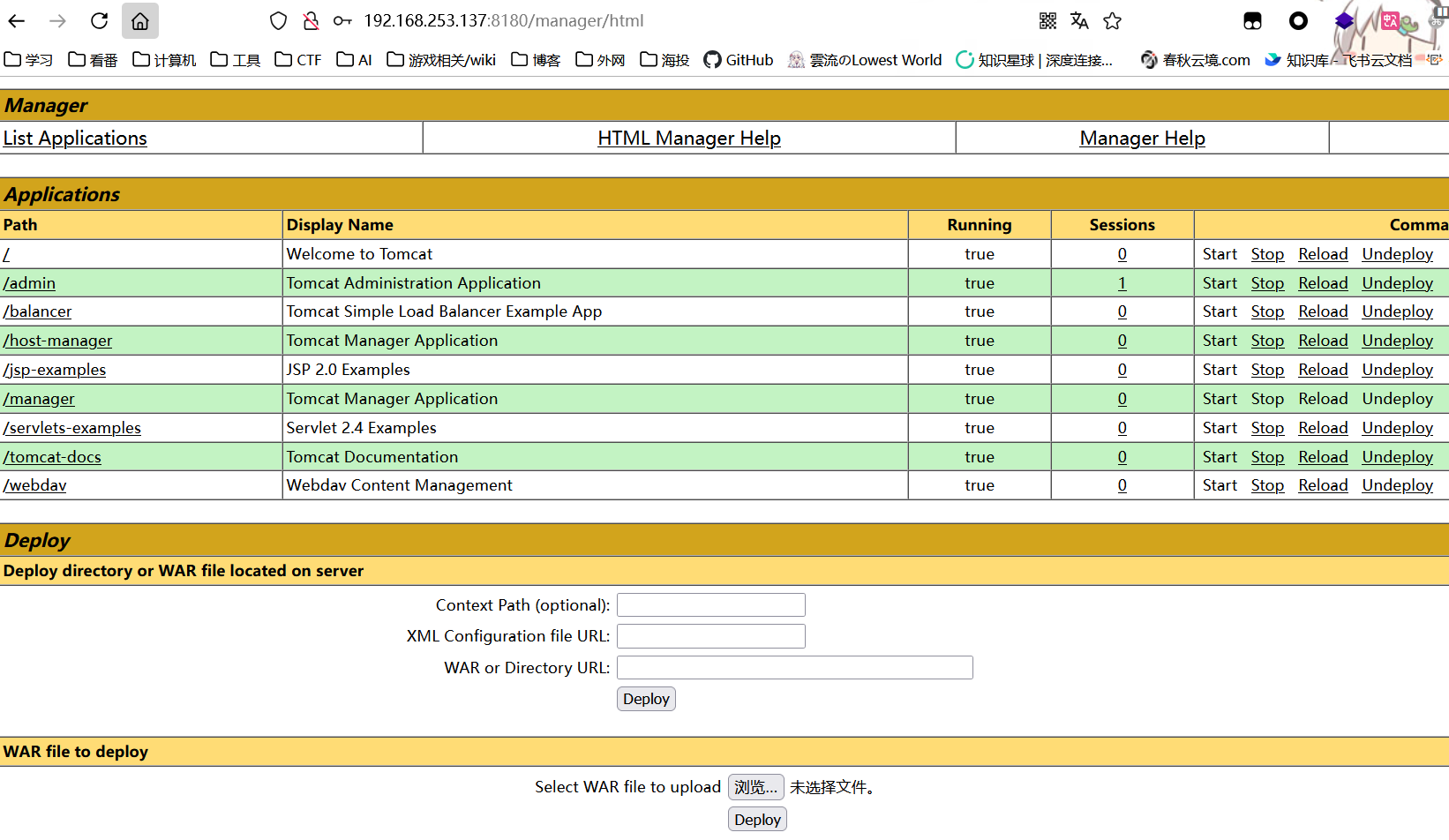Reload the /balancer application

1323,311
